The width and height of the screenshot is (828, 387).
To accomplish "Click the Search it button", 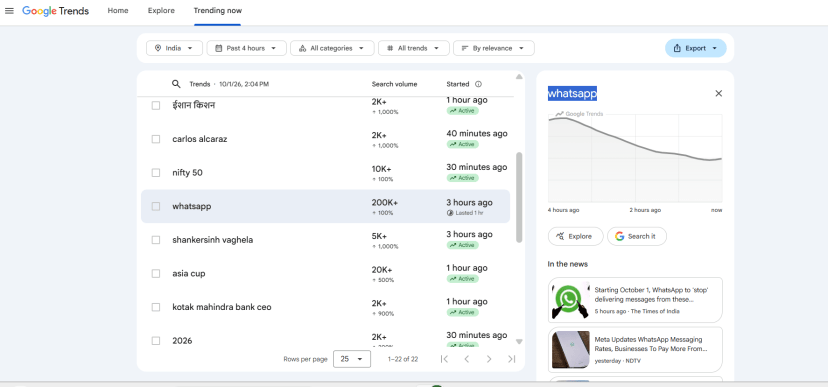I will click(637, 237).
